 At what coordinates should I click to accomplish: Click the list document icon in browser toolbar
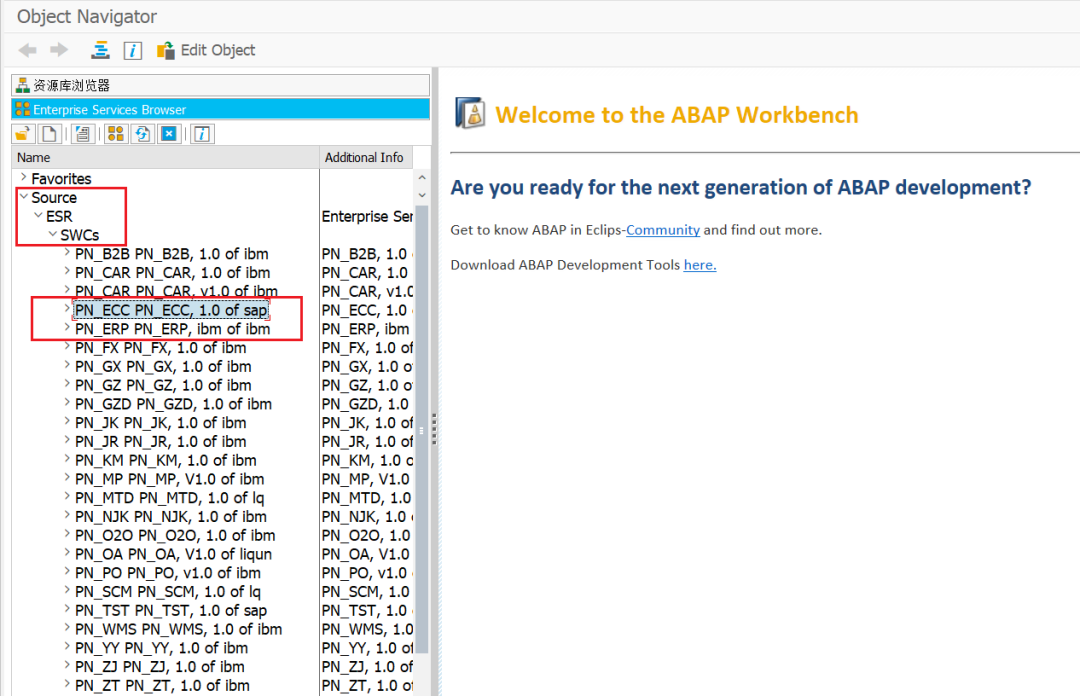(83, 134)
